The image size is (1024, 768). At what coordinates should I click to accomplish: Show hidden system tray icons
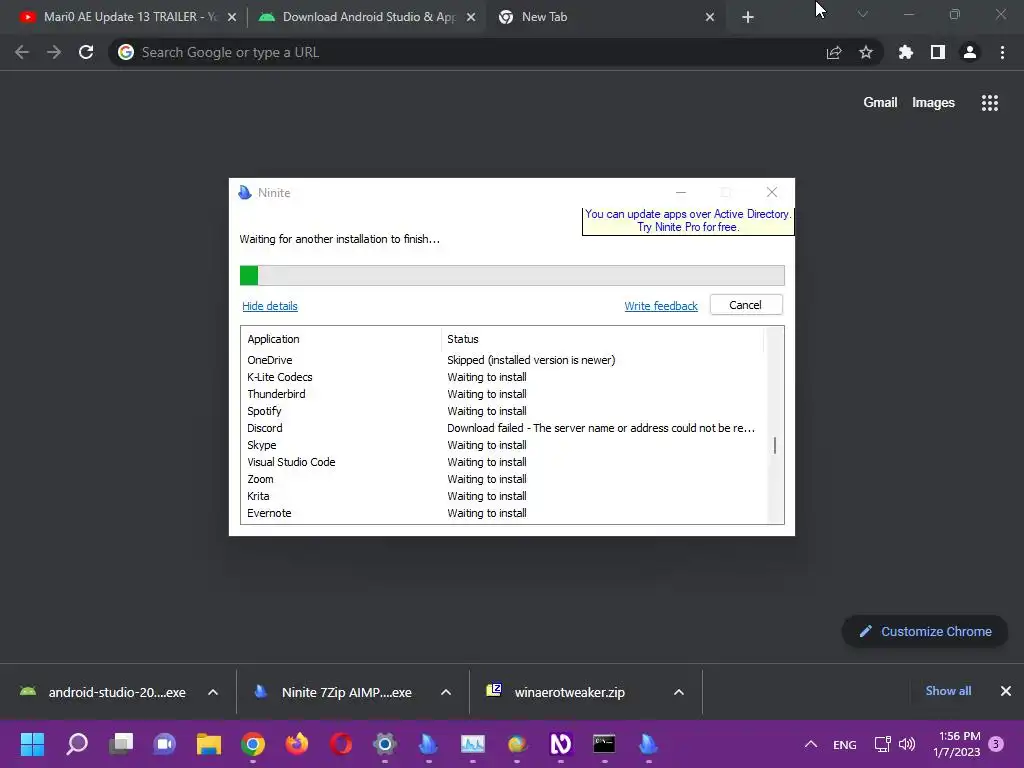(x=810, y=744)
